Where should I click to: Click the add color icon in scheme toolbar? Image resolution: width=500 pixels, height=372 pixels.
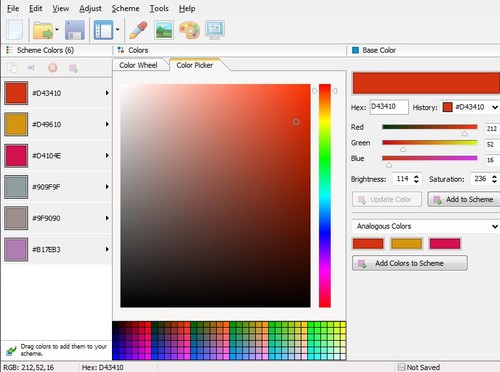(x=73, y=68)
